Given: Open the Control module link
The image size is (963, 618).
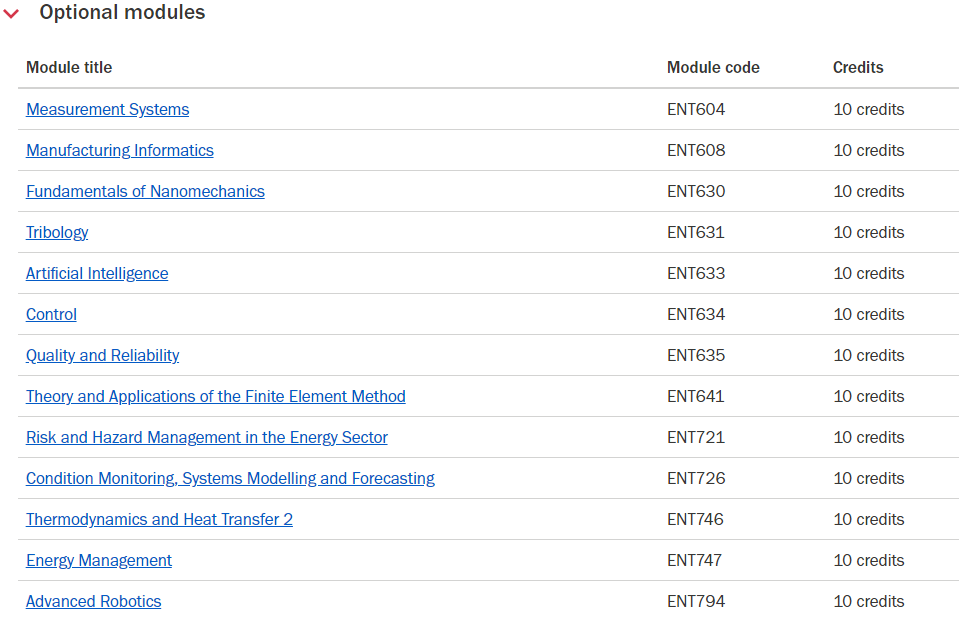Looking at the screenshot, I should (51, 315).
